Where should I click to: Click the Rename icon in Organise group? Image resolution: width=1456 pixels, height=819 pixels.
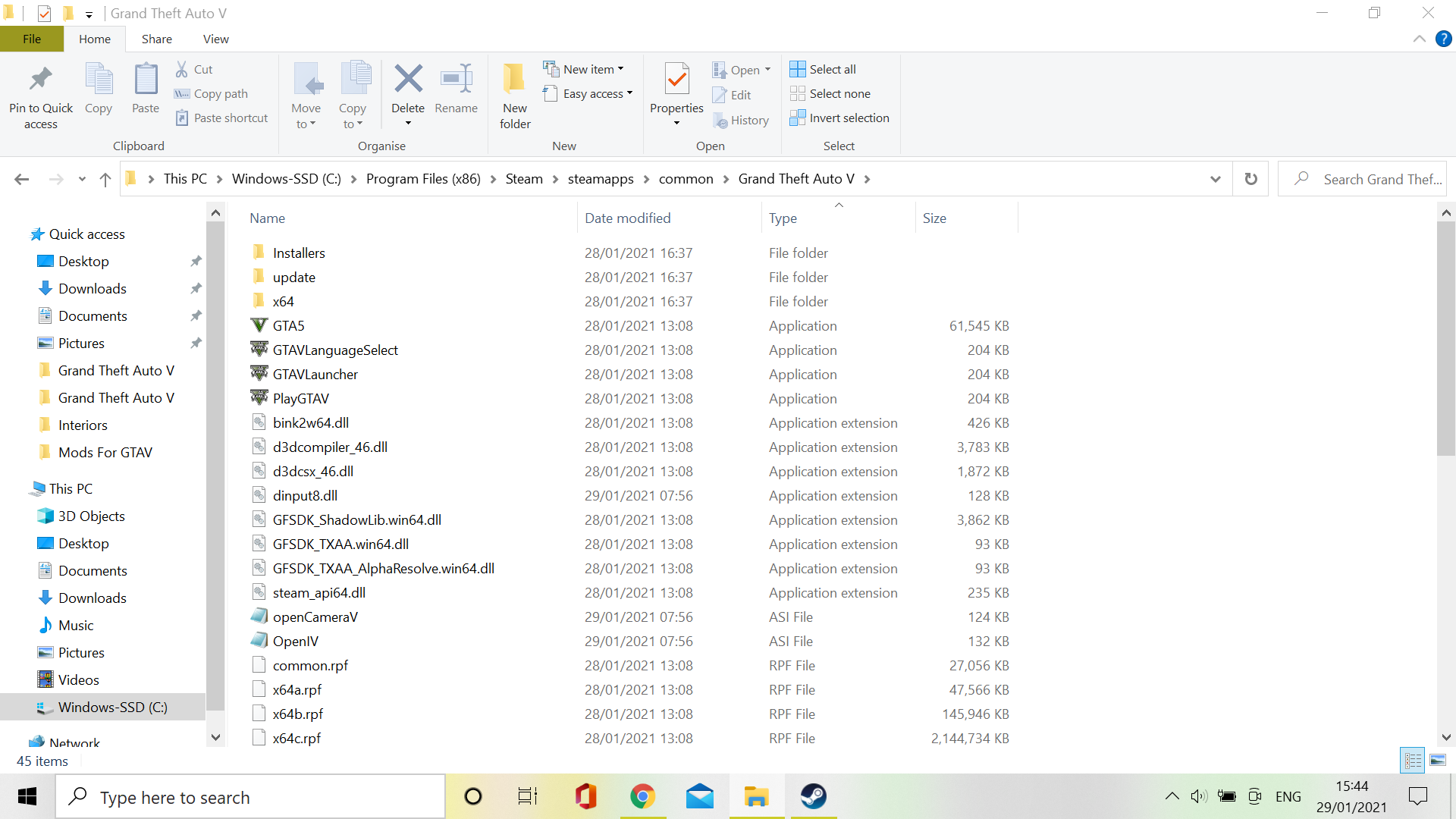pos(456,79)
